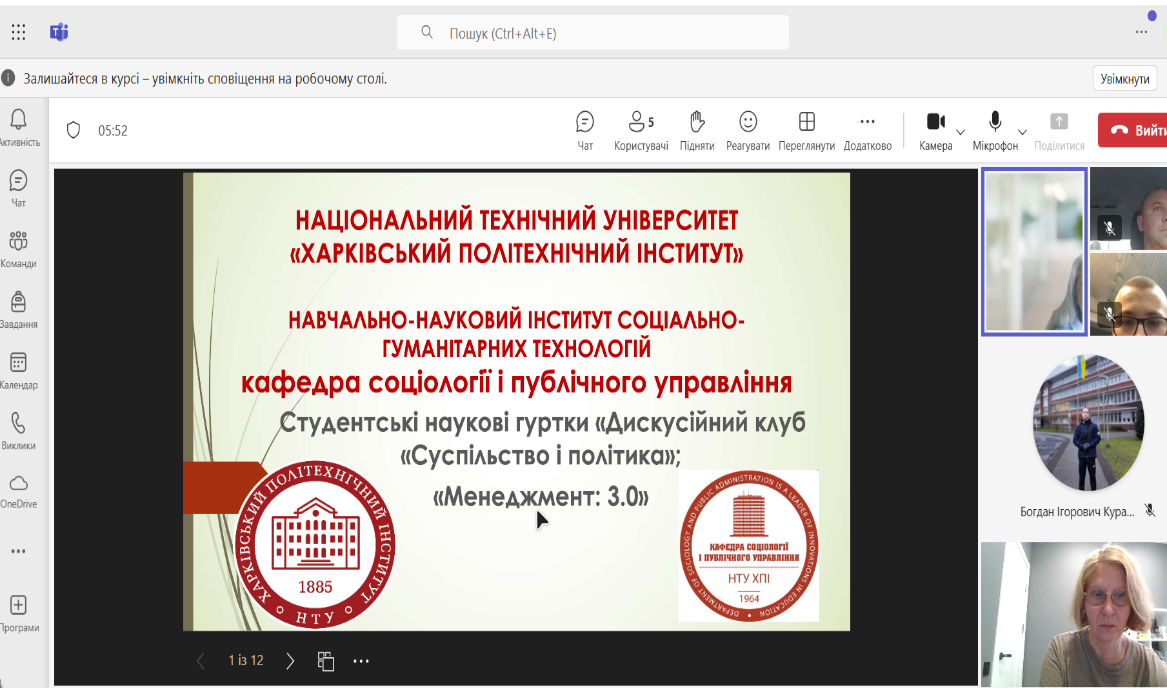Viewport: 1167px width, 688px height.
Task: Open Команди in the left sidebar
Action: 19,249
